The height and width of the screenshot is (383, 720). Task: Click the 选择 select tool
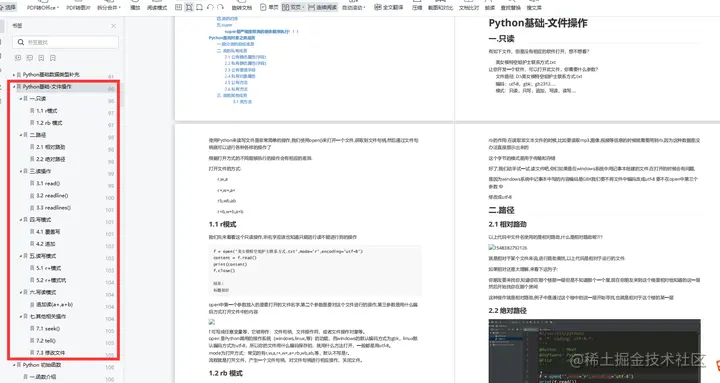click(x=8, y=7)
